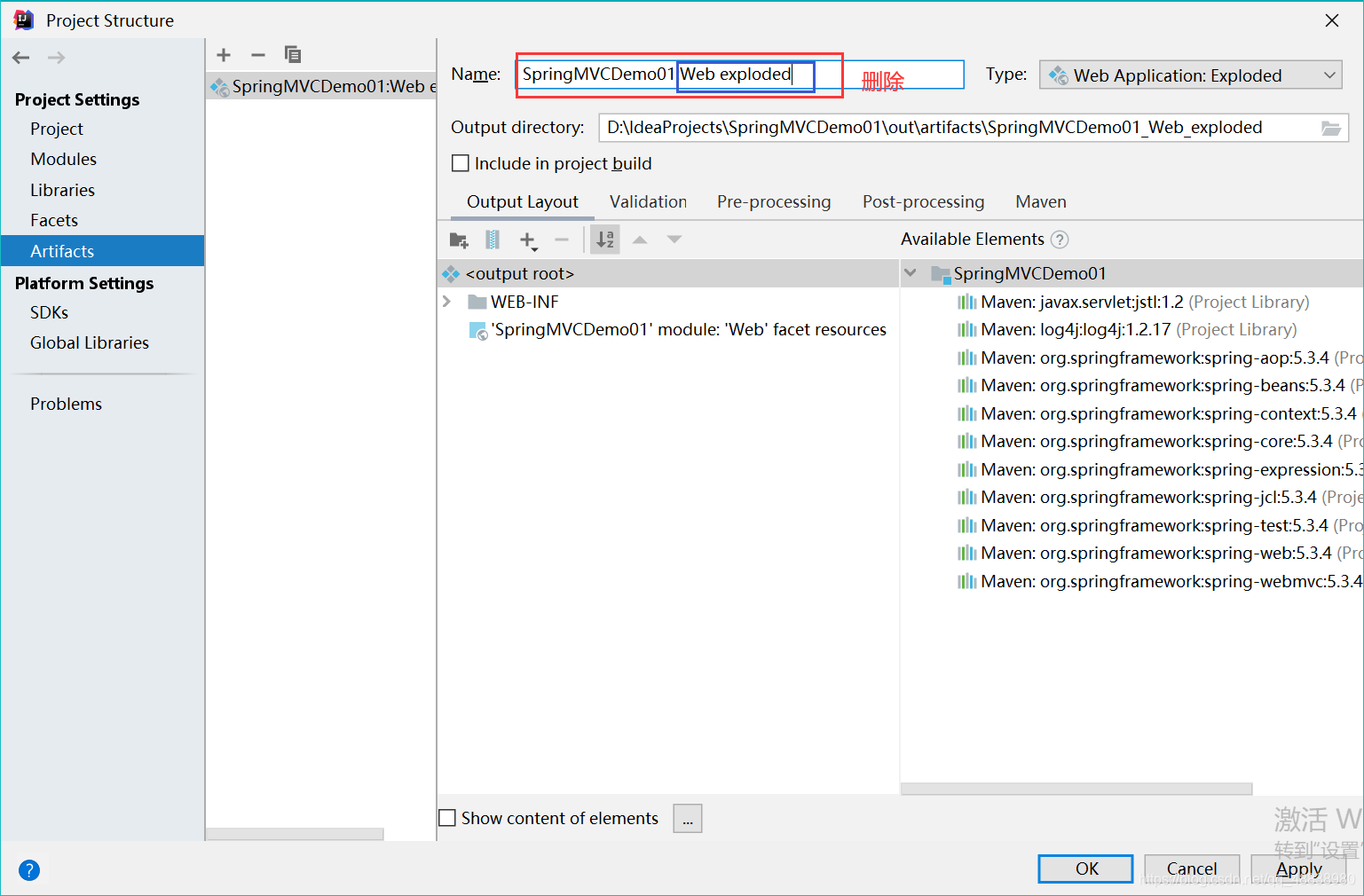Select SpringMVCDemo01:Web artifact in the list
This screenshot has width=1364, height=896.
click(x=321, y=86)
